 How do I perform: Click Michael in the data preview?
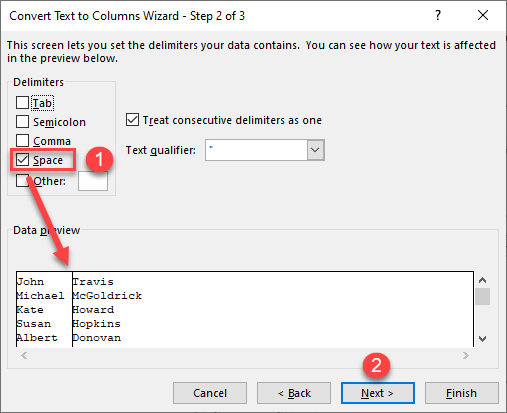[x=40, y=296]
